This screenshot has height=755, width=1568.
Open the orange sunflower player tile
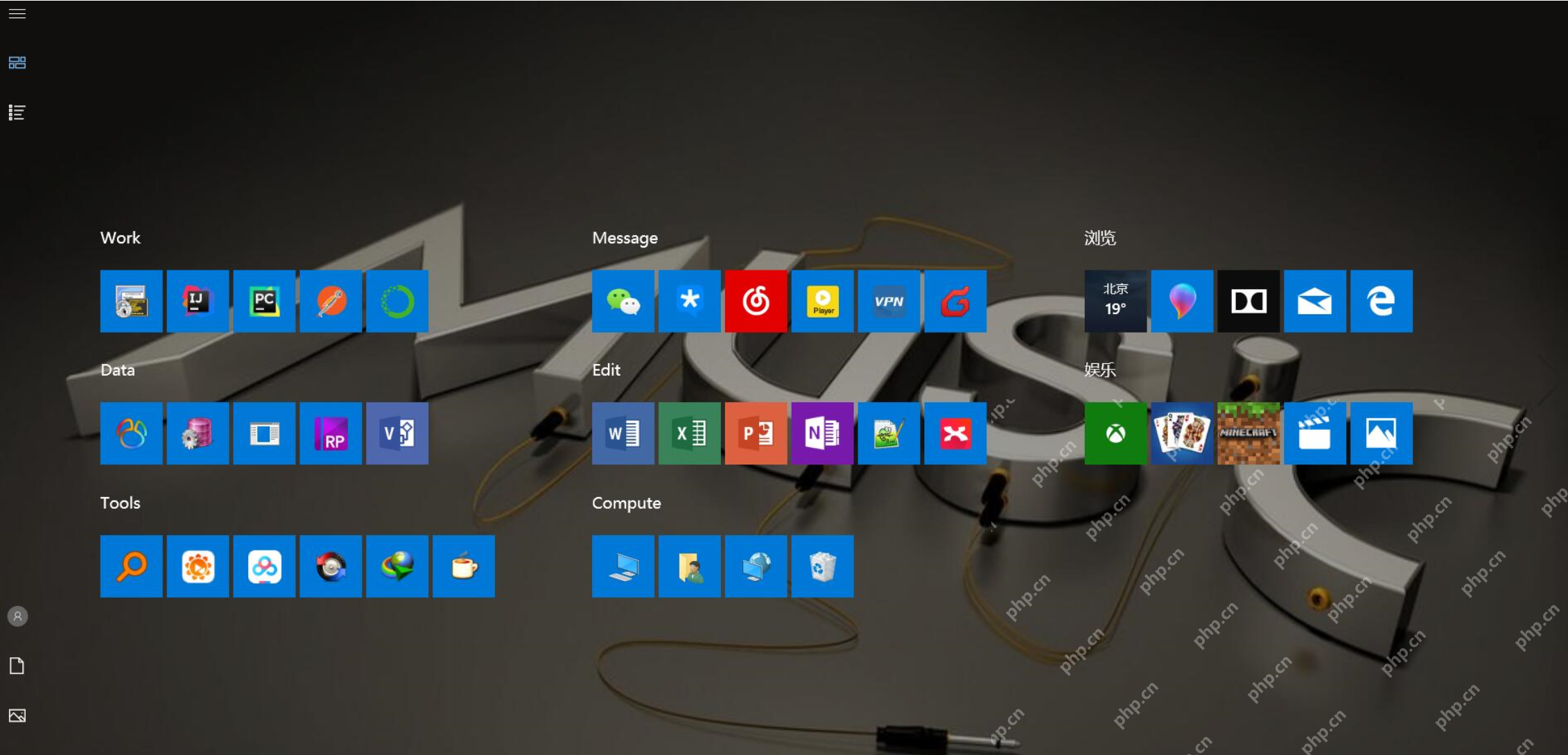(x=198, y=566)
